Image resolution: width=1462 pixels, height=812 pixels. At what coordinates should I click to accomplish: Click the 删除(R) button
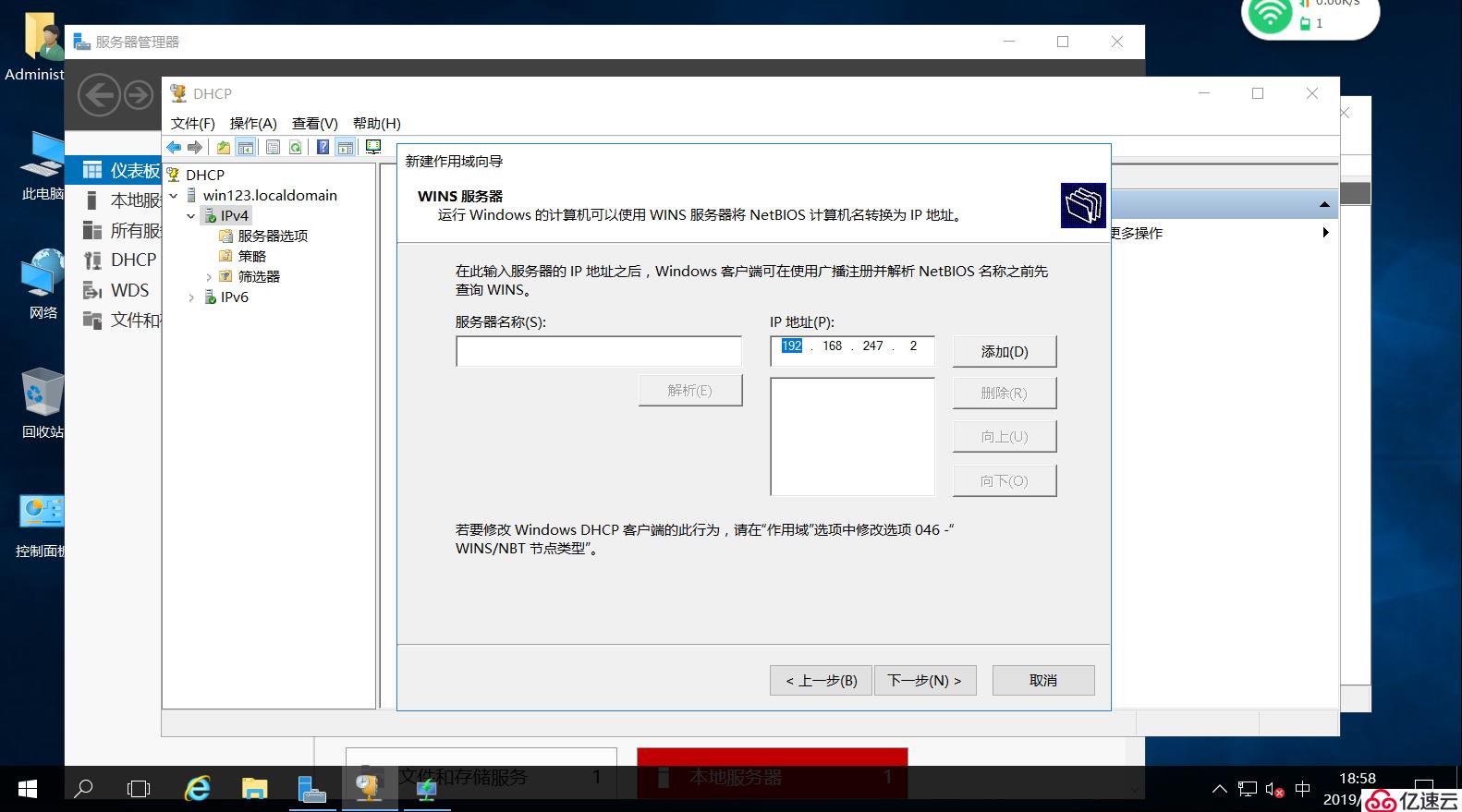1005,393
